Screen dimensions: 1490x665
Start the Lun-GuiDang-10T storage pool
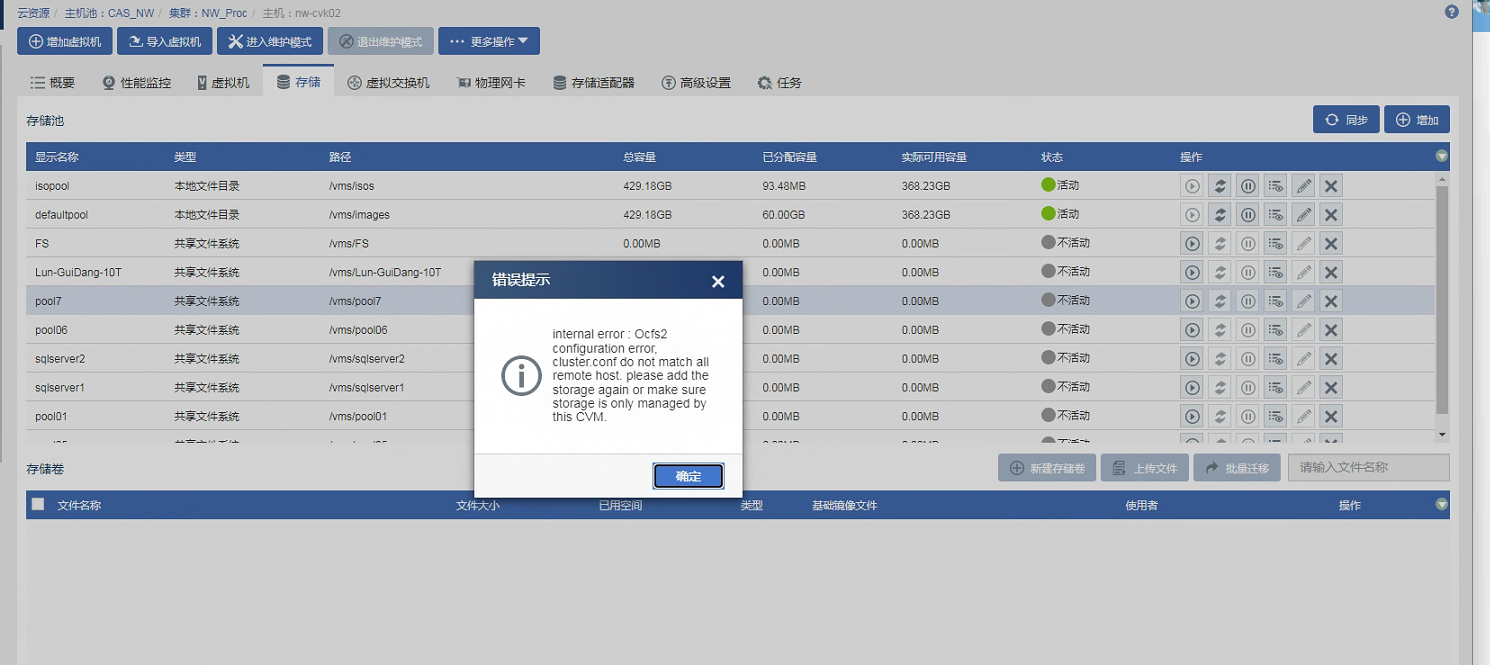[1192, 272]
